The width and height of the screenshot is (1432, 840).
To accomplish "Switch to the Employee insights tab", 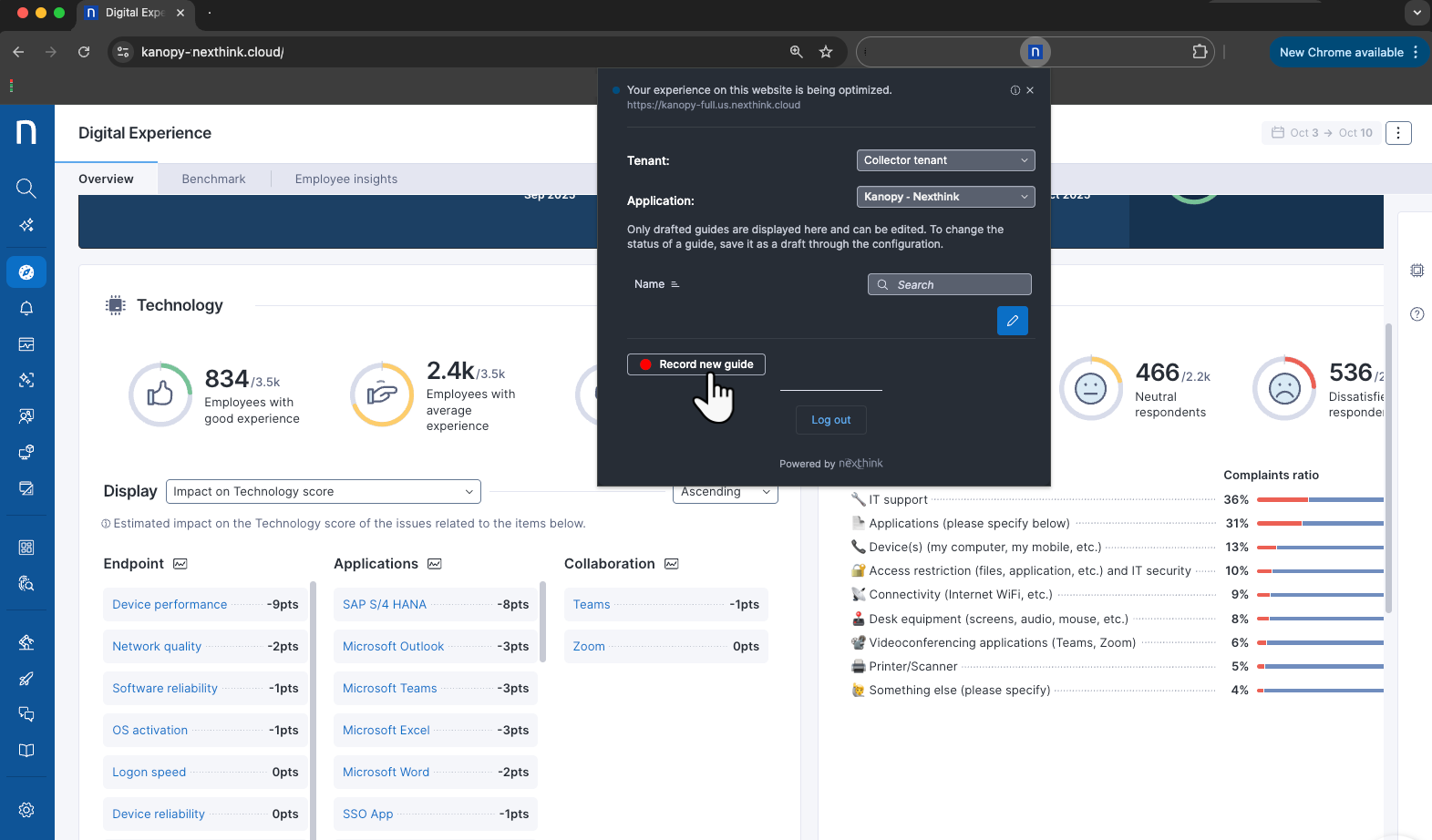I will pyautogui.click(x=345, y=179).
